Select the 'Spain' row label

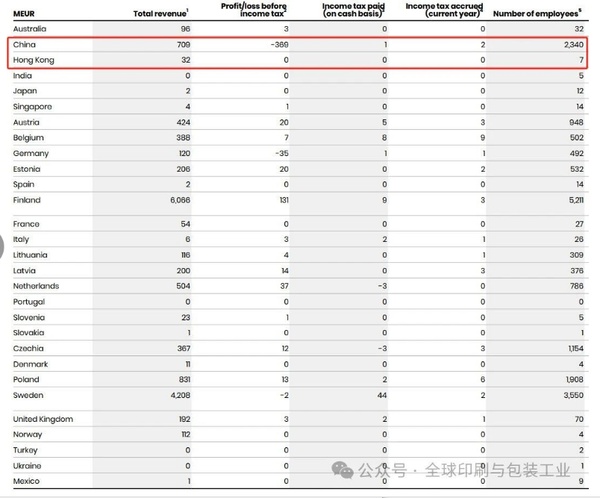tap(23, 185)
